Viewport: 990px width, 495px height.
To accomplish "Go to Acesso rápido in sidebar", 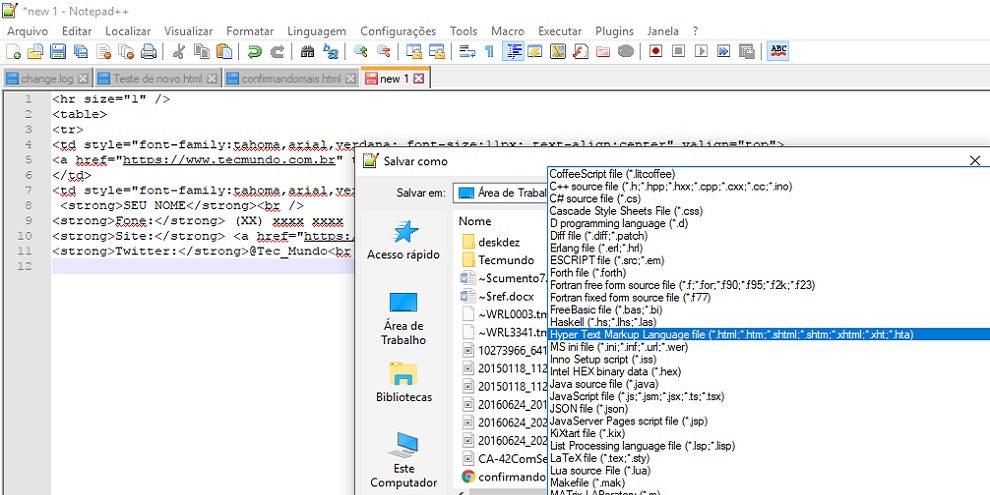I will pos(403,241).
